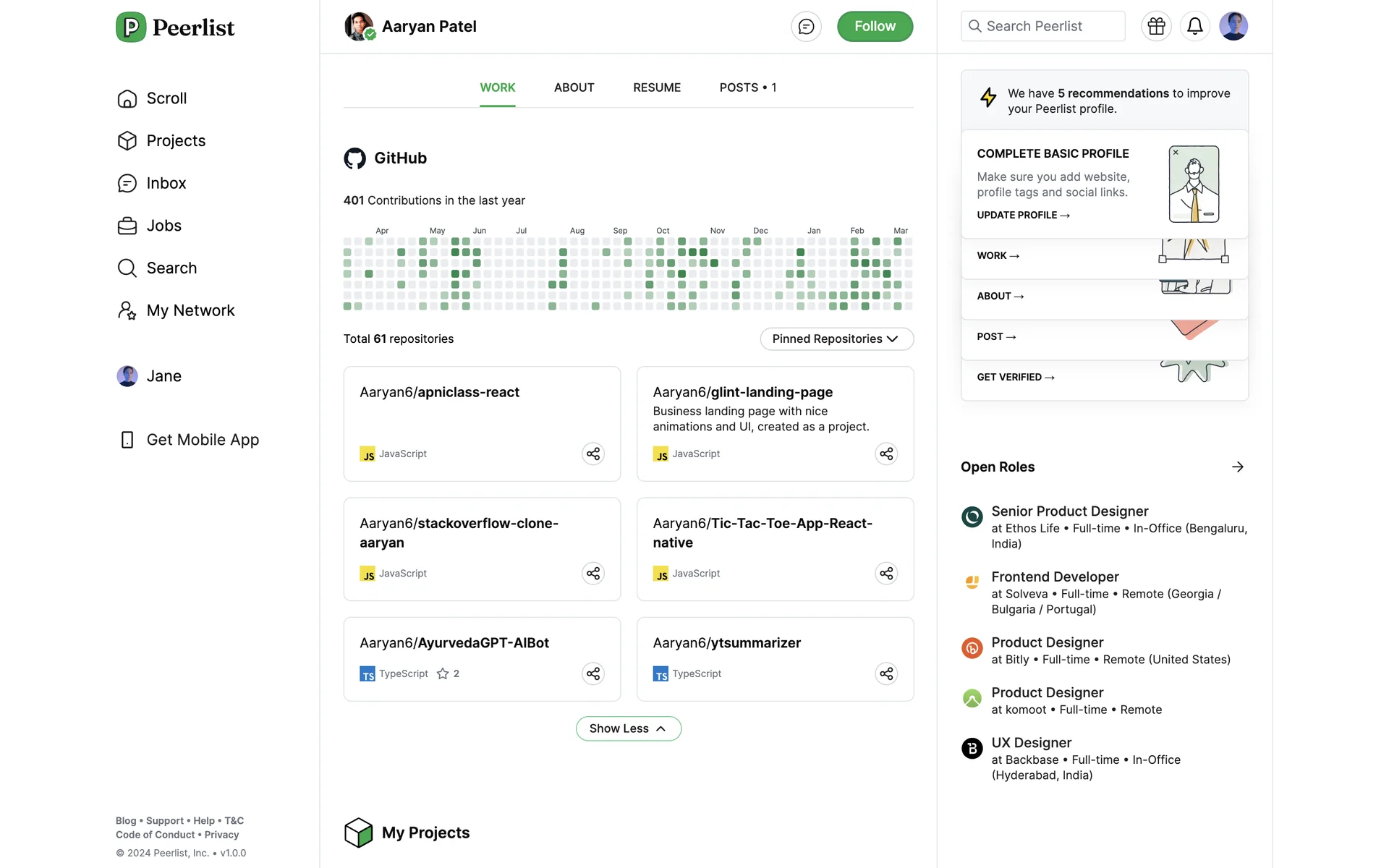
Task: Open the notifications bell
Action: pos(1194,27)
